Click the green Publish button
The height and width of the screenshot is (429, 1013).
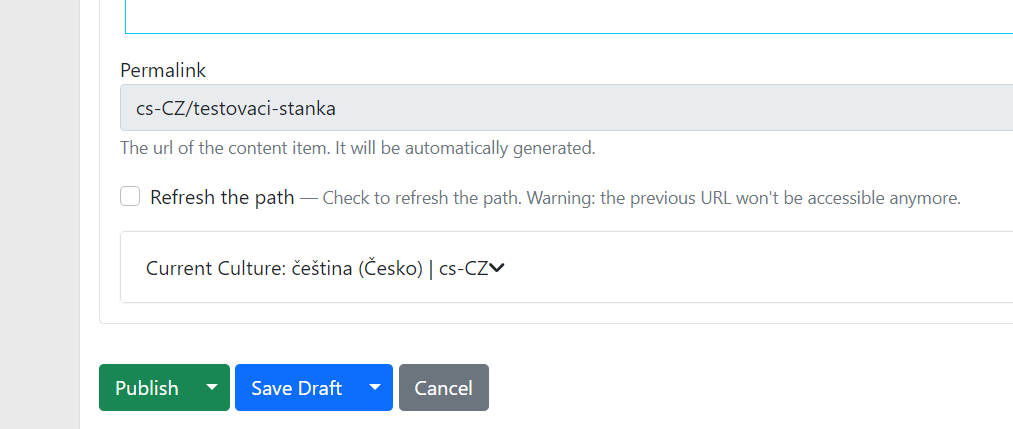coord(147,388)
